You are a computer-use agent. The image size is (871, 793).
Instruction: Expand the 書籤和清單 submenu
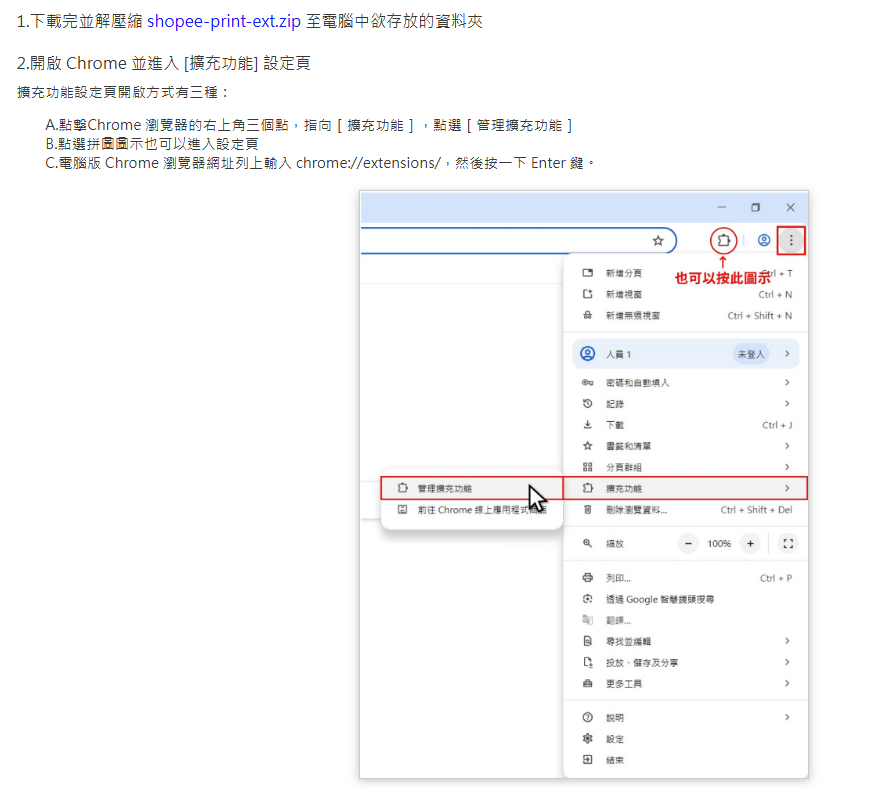[x=685, y=446]
